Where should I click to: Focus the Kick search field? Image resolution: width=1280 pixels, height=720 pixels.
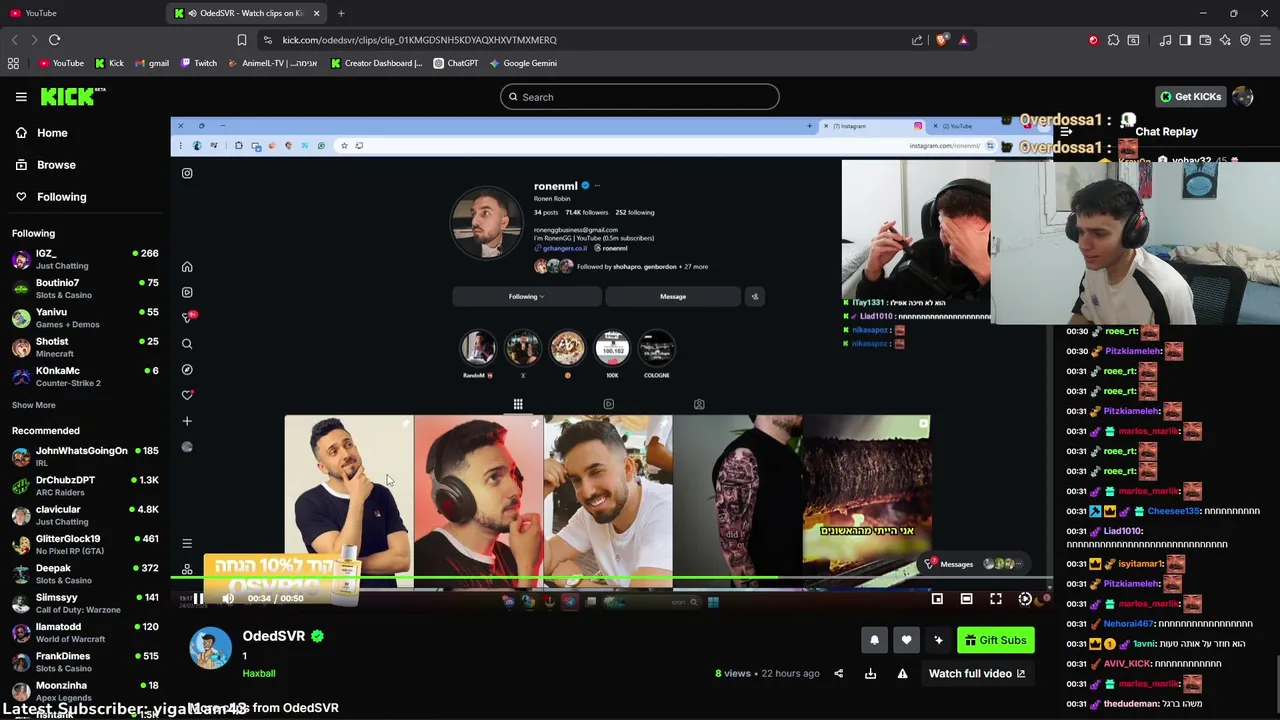pos(640,97)
